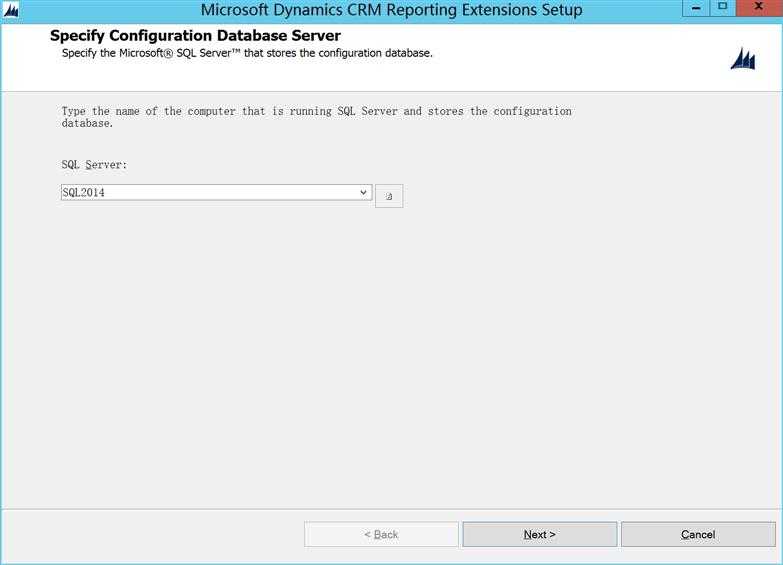Click the refresh icon beside SQL Server combo box
The image size is (783, 565).
(x=389, y=196)
